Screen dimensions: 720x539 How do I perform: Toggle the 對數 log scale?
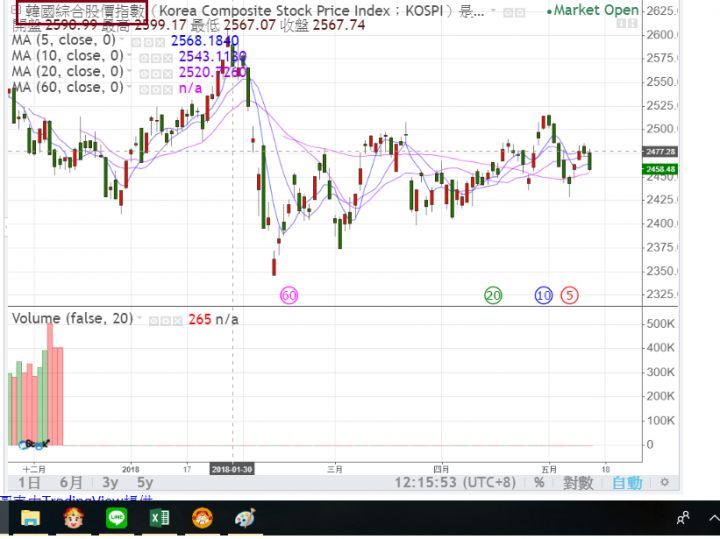(579, 483)
